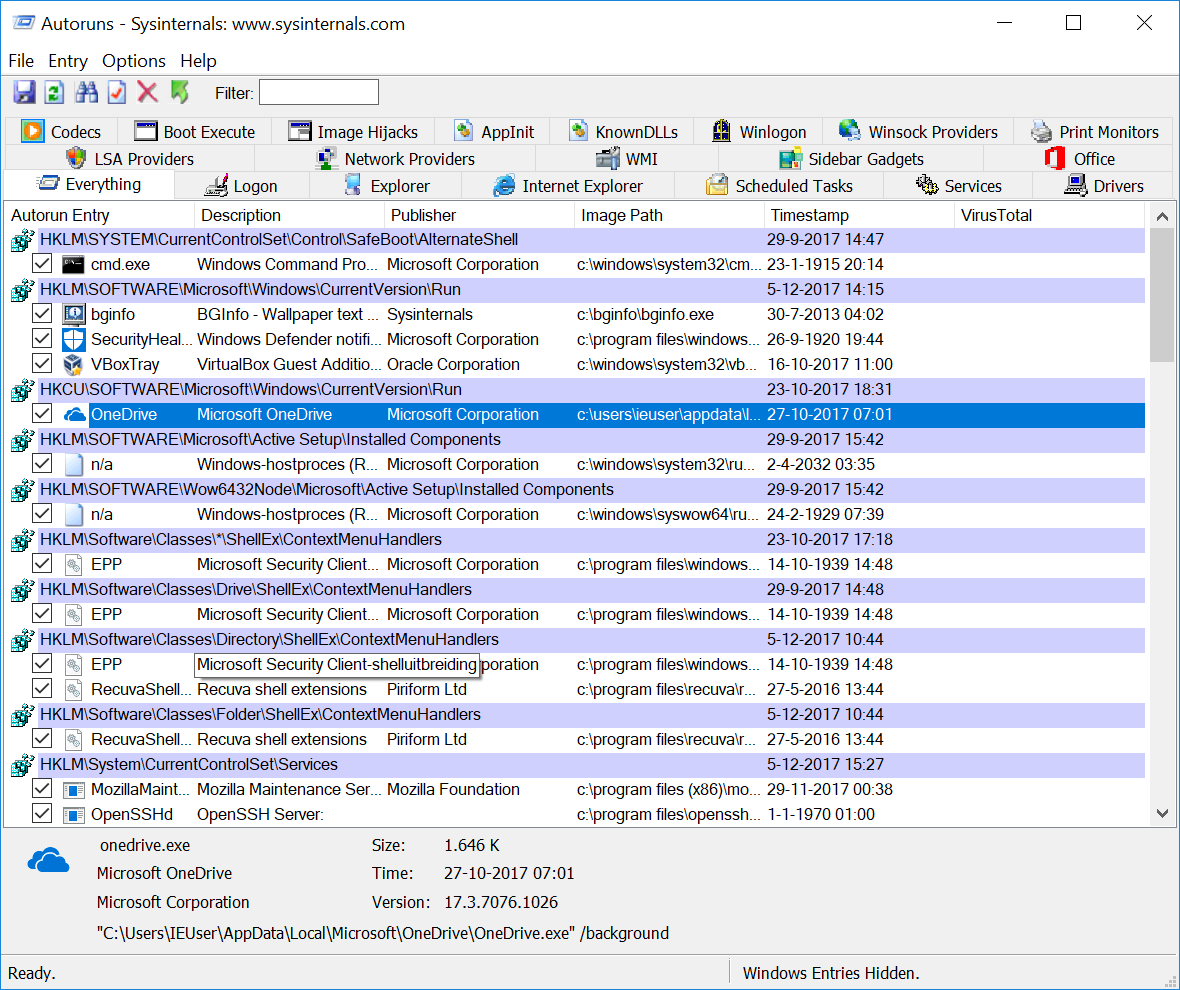Click registry icon beside the Wow6432Node Active Setup key
Viewport: 1180px width, 990px height.
pos(23,490)
